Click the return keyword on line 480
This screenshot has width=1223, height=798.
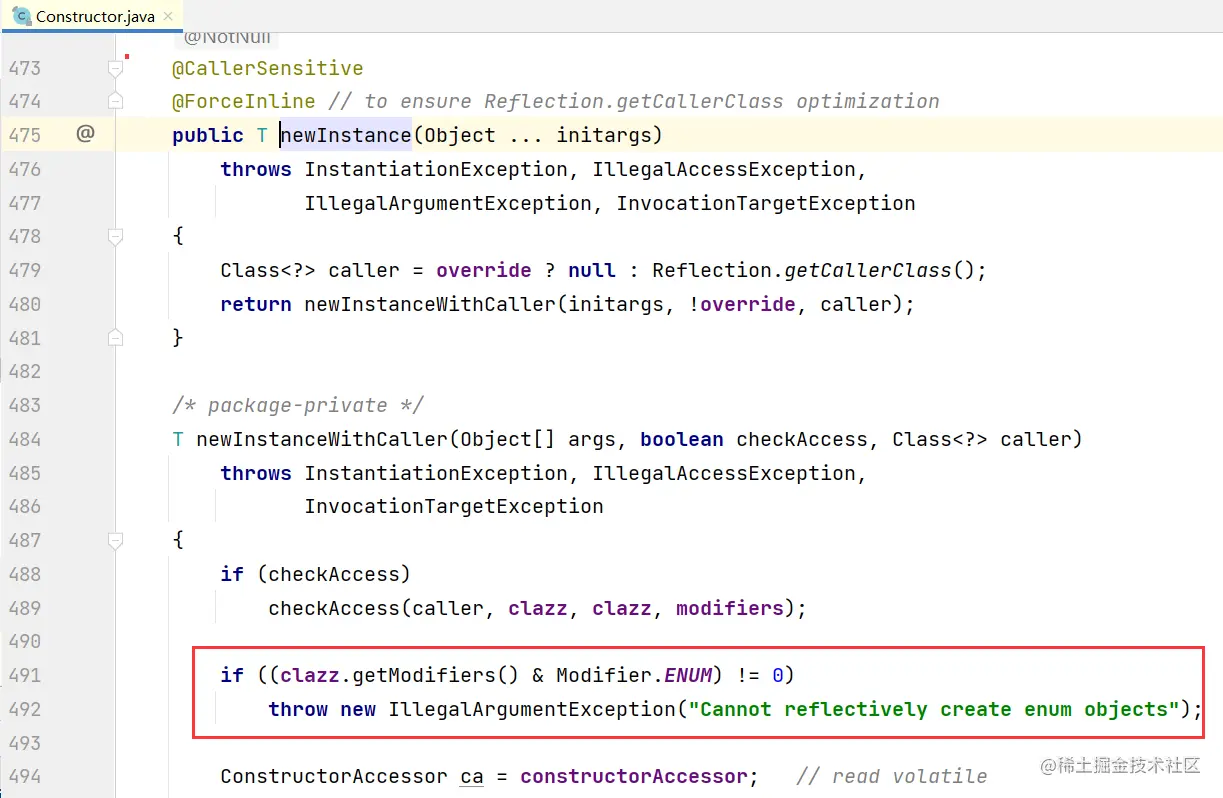point(256,304)
